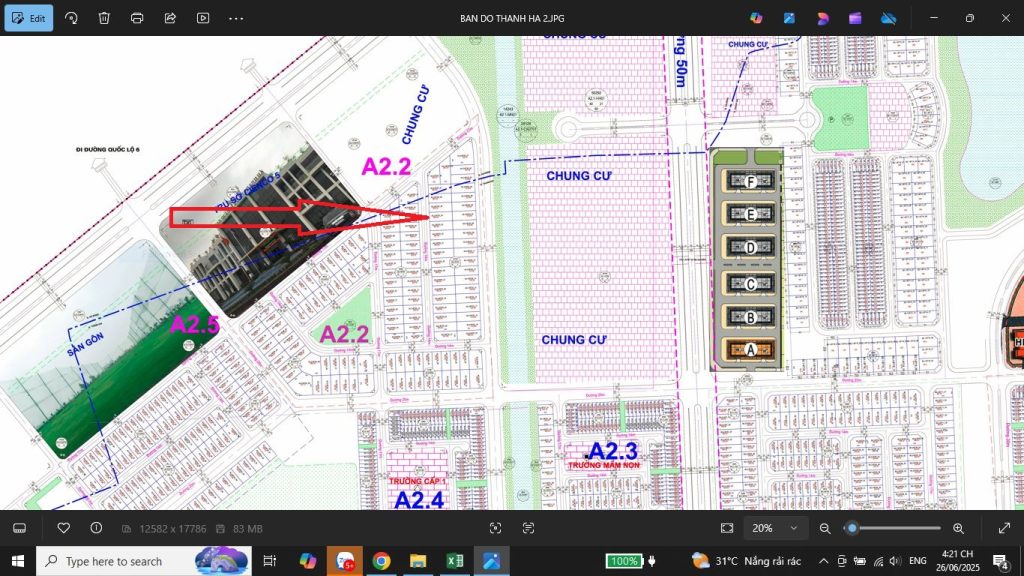Click the scan text icon
The width and height of the screenshot is (1024, 576).
[528, 528]
